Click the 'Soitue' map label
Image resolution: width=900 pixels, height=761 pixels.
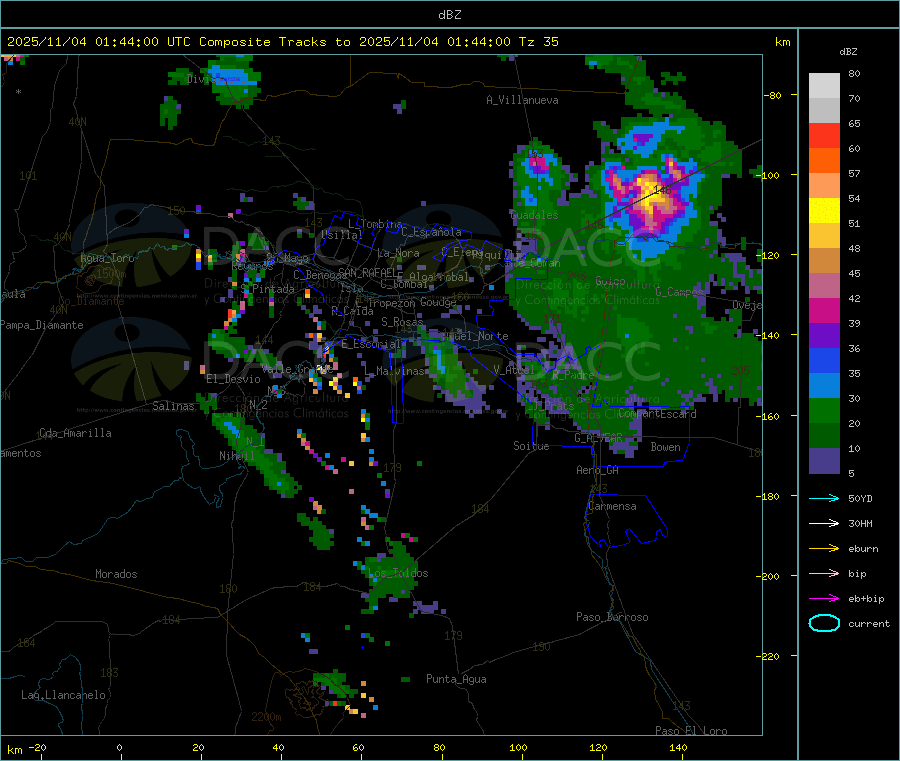point(531,446)
